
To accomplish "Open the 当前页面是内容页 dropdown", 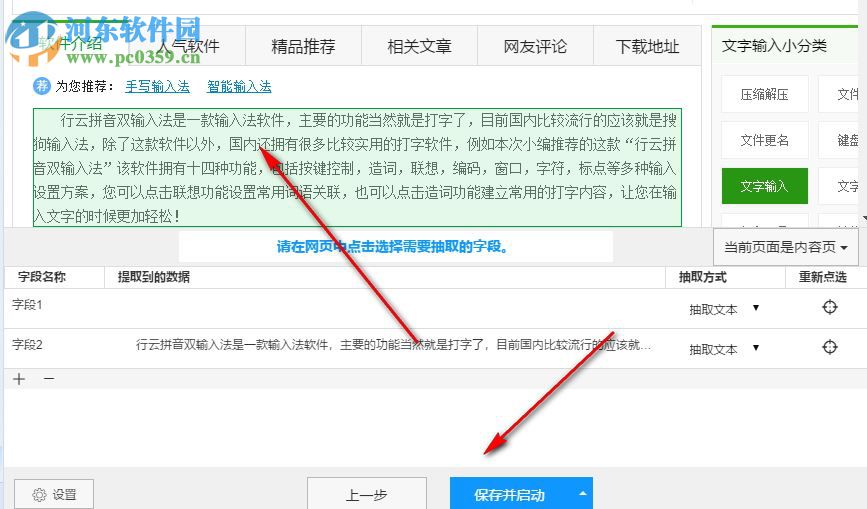I will [786, 247].
